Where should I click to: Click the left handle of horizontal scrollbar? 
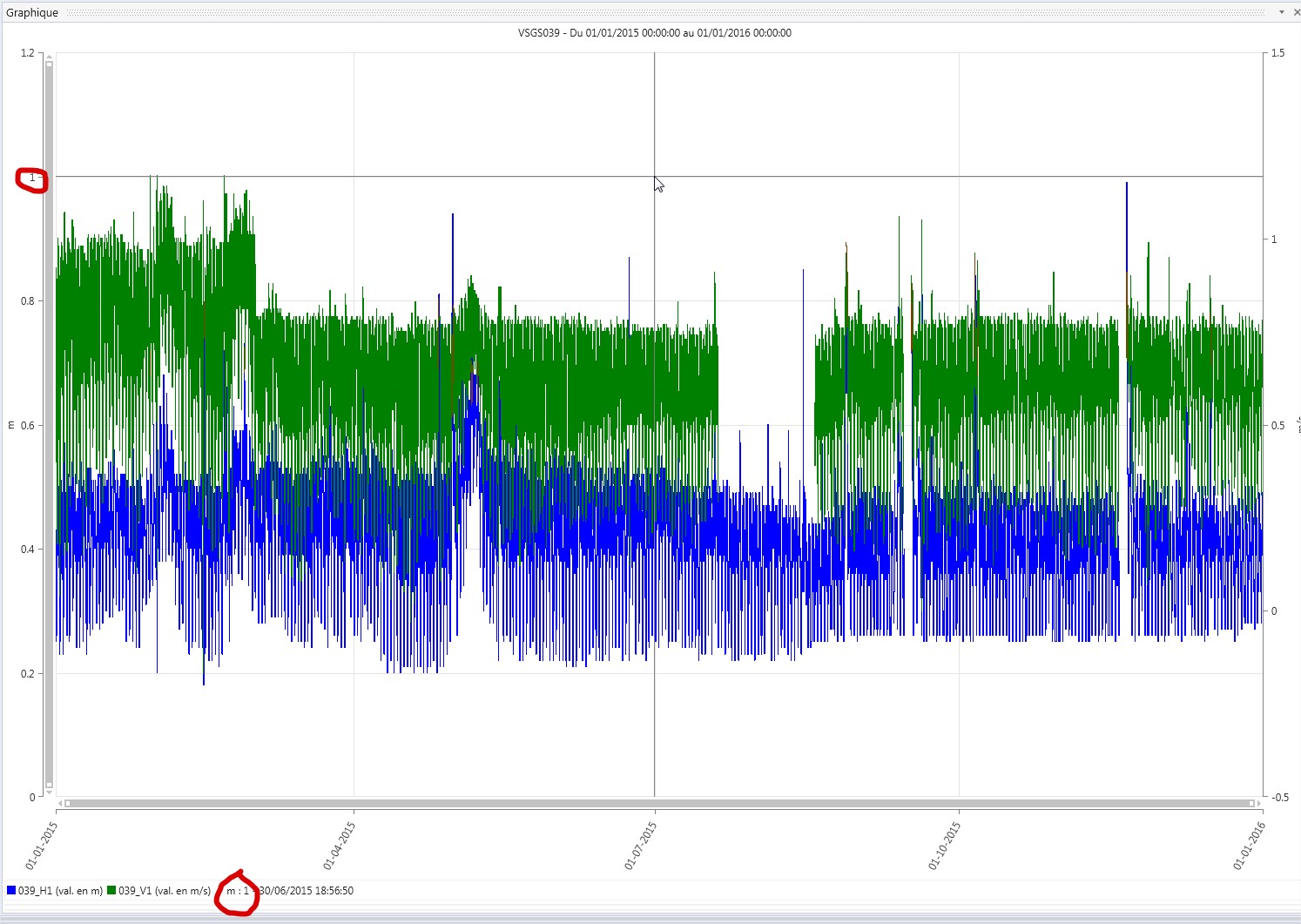tap(68, 803)
